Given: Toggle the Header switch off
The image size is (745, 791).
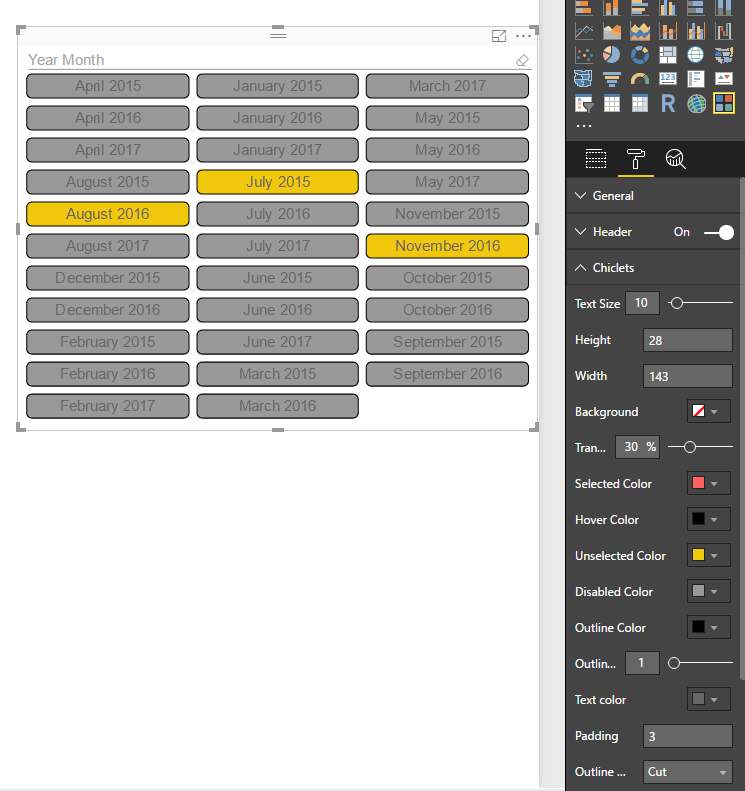Looking at the screenshot, I should click(x=719, y=233).
